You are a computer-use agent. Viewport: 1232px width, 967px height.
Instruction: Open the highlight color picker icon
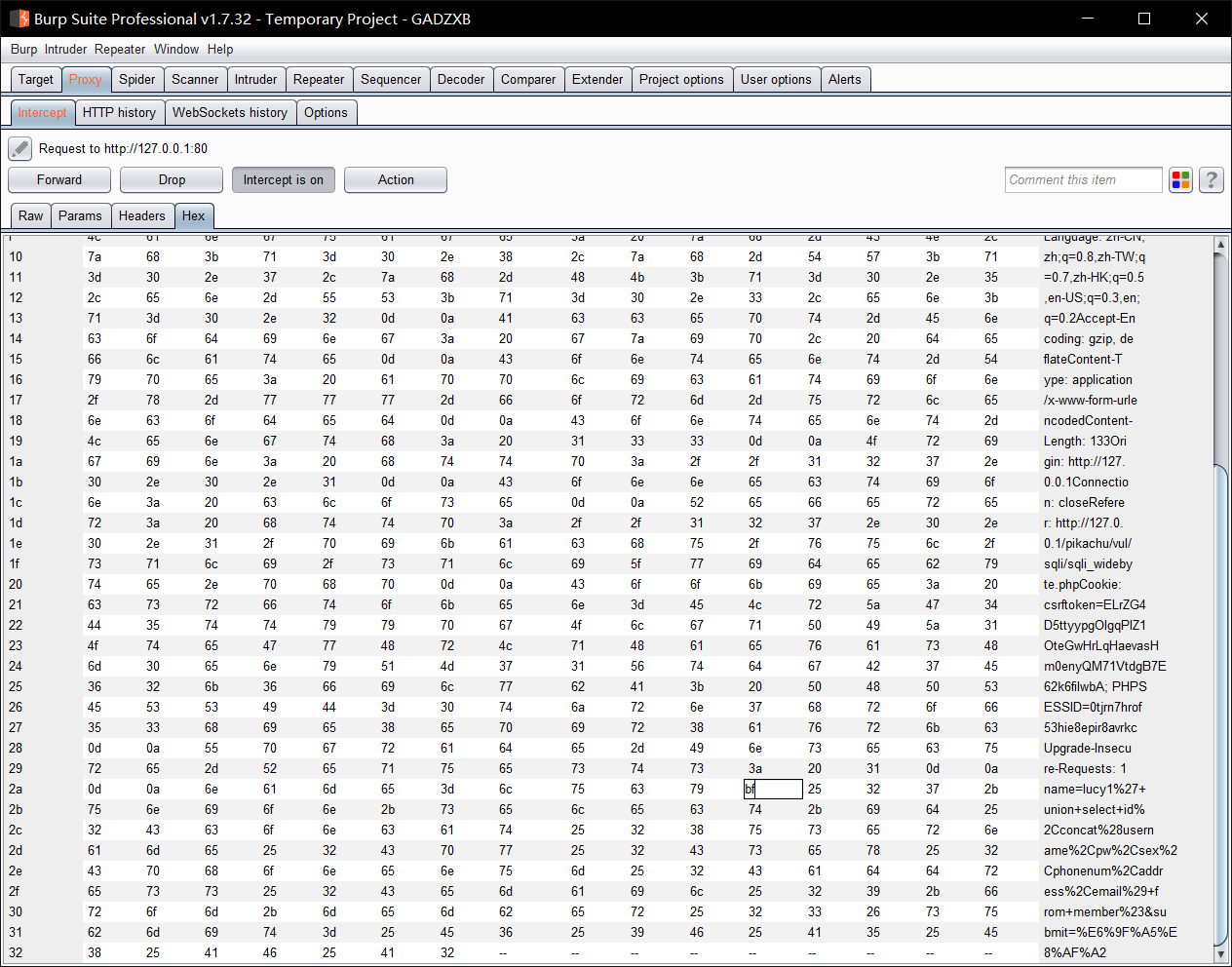[x=1181, y=179]
